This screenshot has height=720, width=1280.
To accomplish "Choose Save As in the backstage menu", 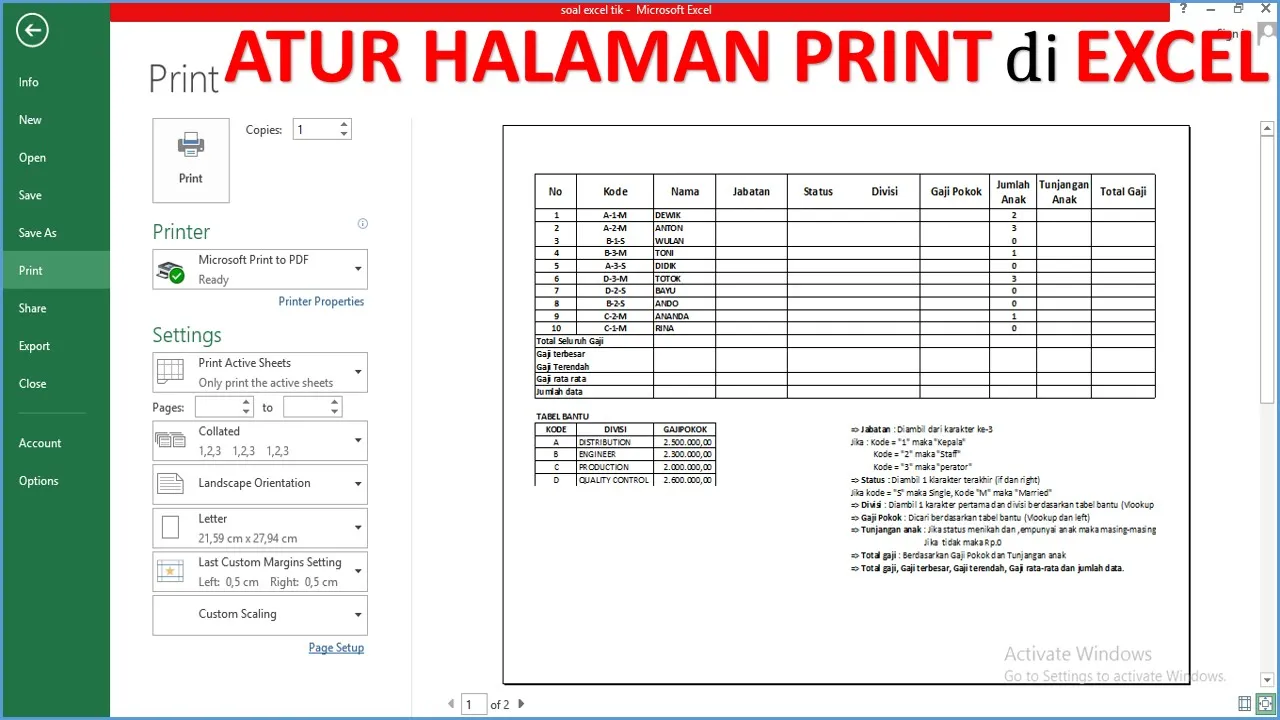I will [55, 233].
